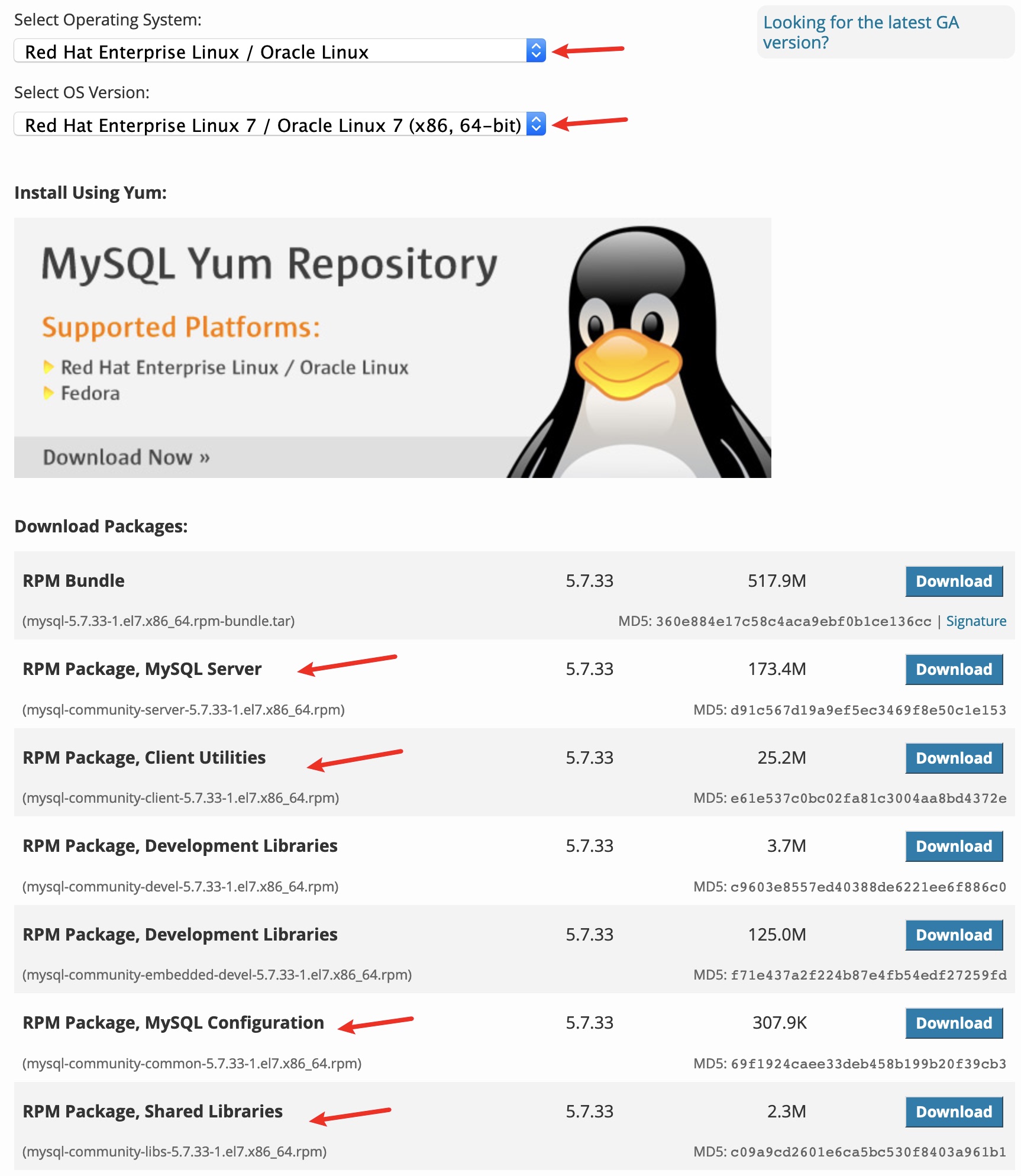This screenshot has width=1021, height=1176.
Task: Click the 25.2M size of Client Utilities
Action: (x=781, y=758)
